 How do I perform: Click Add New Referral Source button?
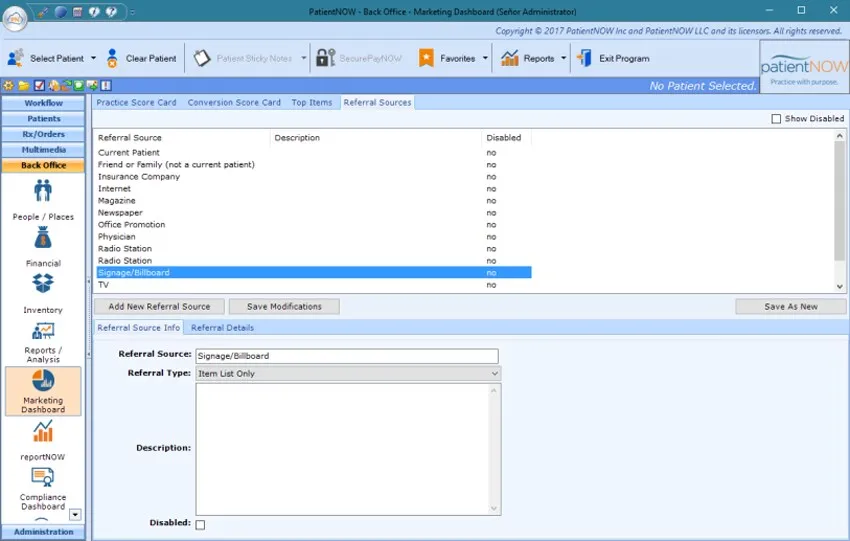[x=159, y=306]
